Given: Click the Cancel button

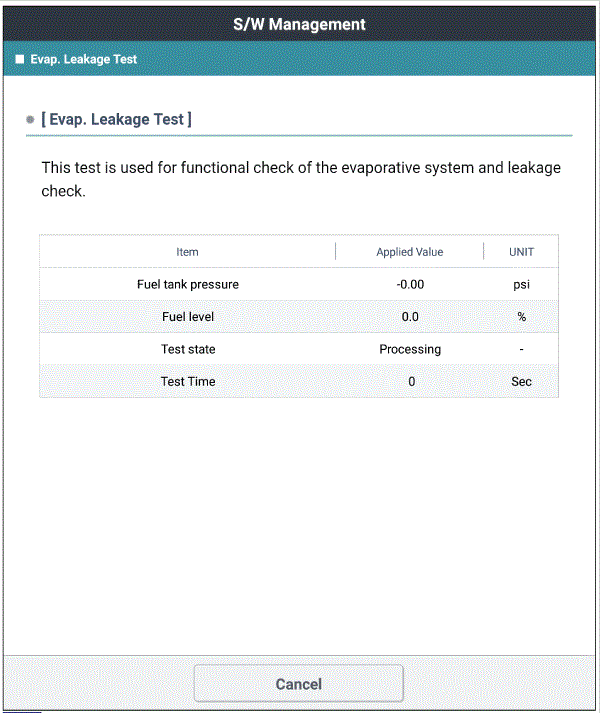Looking at the screenshot, I should tap(299, 683).
